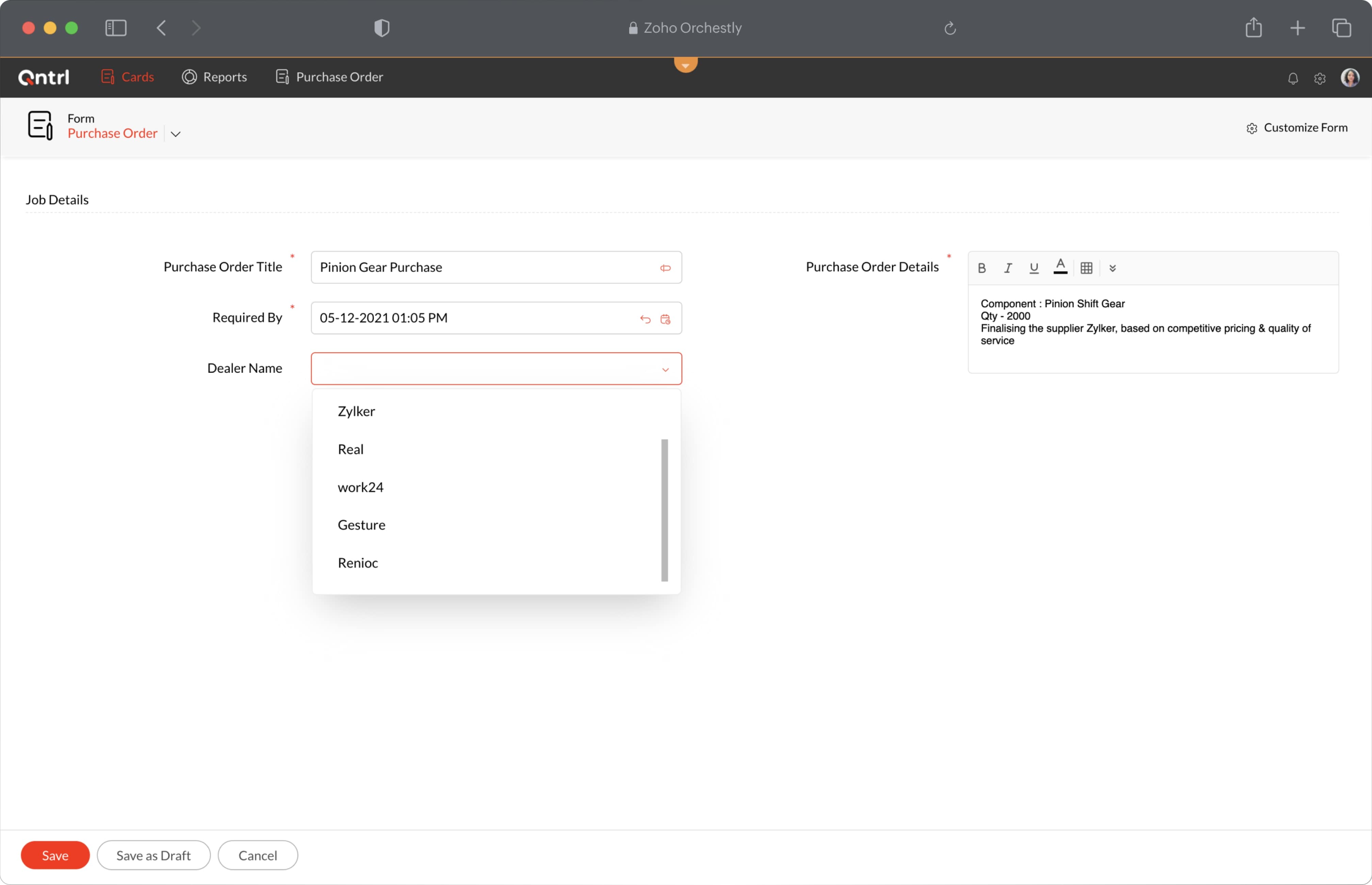This screenshot has width=1372, height=885.
Task: Click the privacy shield icon
Action: [381, 28]
